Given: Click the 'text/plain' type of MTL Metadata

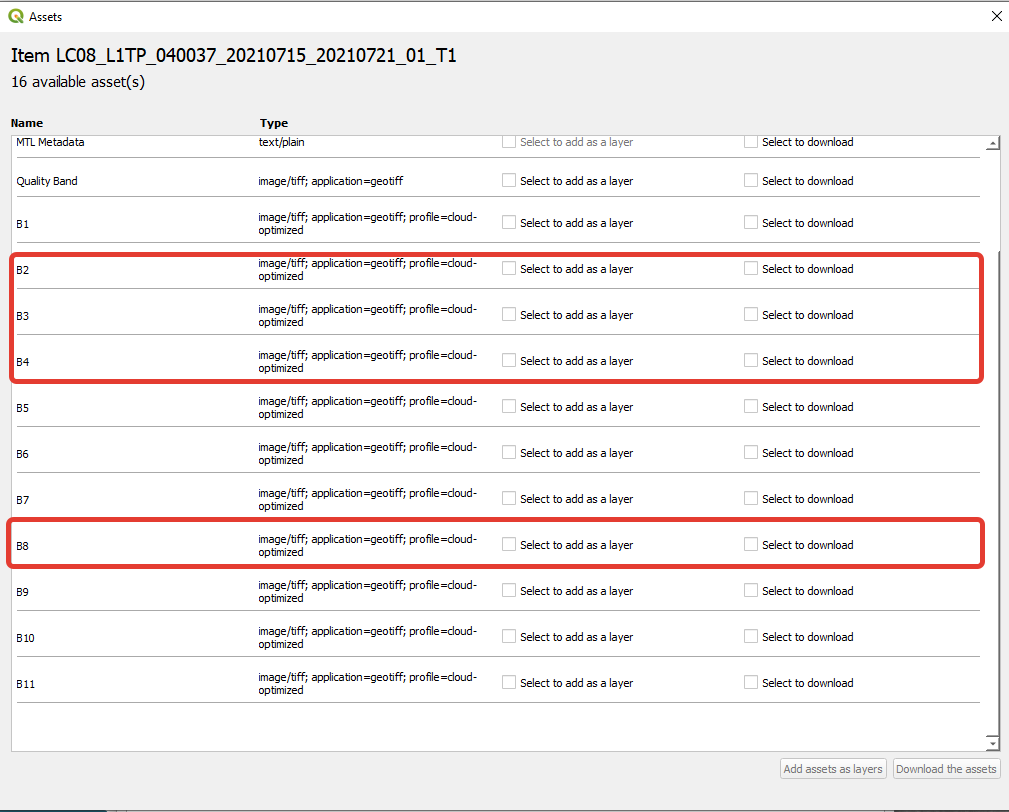Looking at the screenshot, I should (x=281, y=142).
